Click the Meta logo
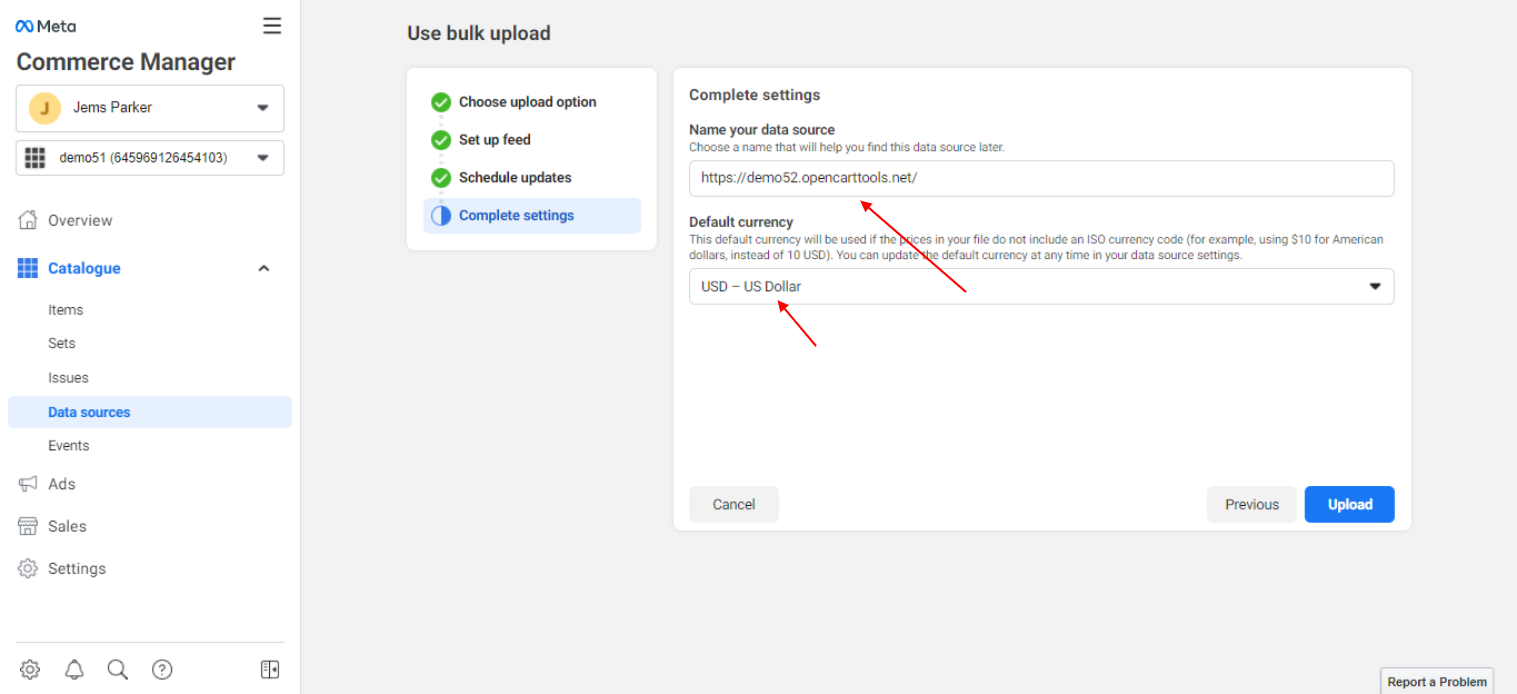The image size is (1517, 694). [45, 26]
